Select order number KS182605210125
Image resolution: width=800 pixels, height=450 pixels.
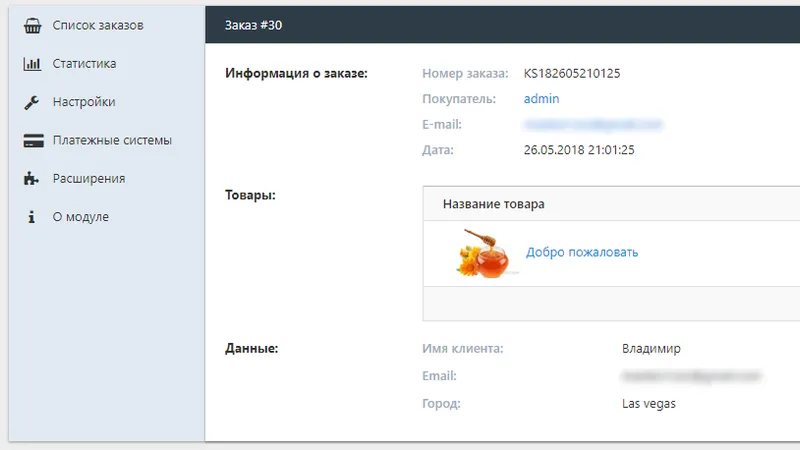tap(572, 73)
